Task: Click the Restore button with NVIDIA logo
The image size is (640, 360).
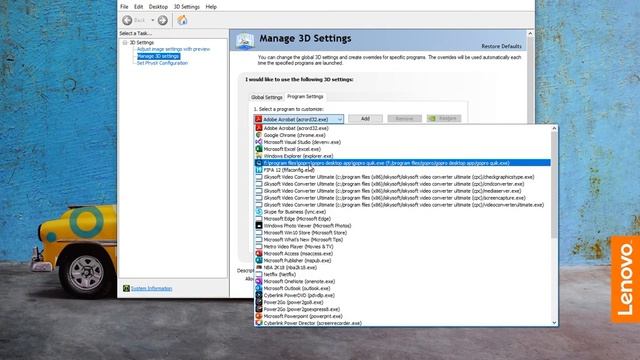Action: 444,118
